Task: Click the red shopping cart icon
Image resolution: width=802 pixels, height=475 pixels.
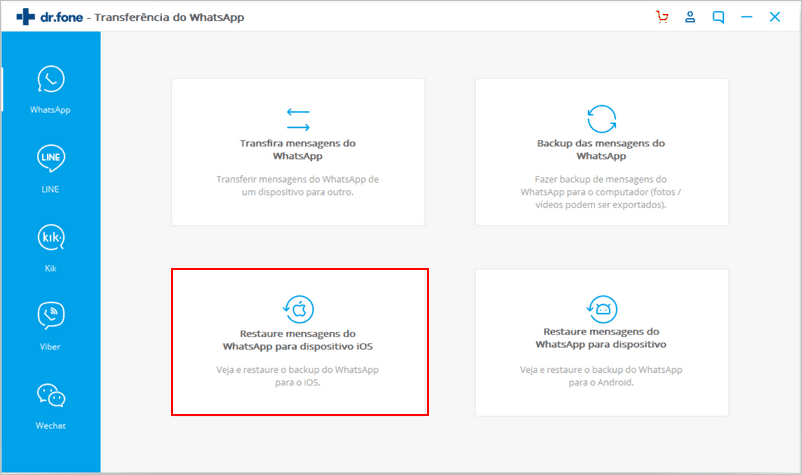Action: pos(662,17)
